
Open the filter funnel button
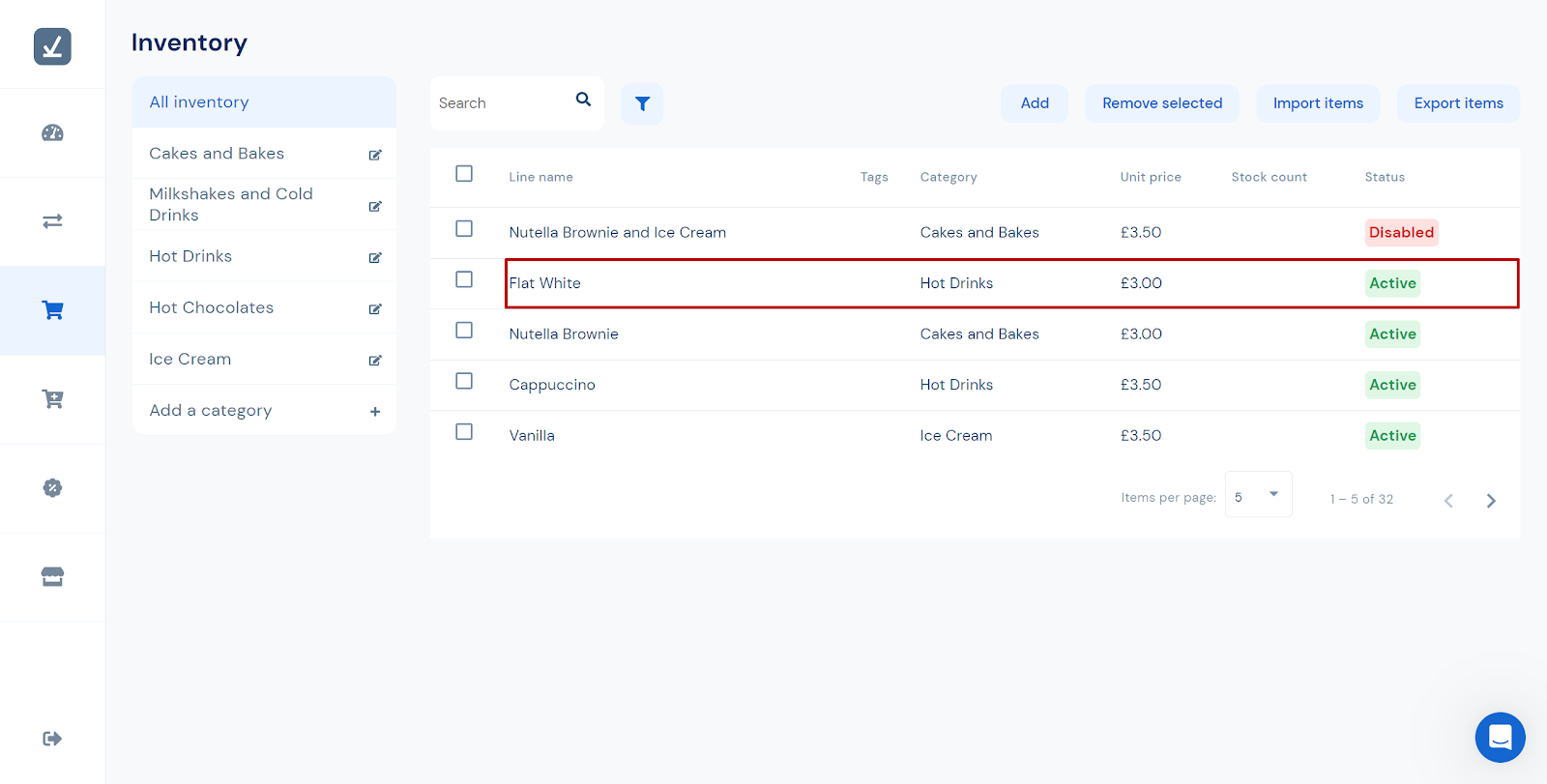tap(642, 103)
